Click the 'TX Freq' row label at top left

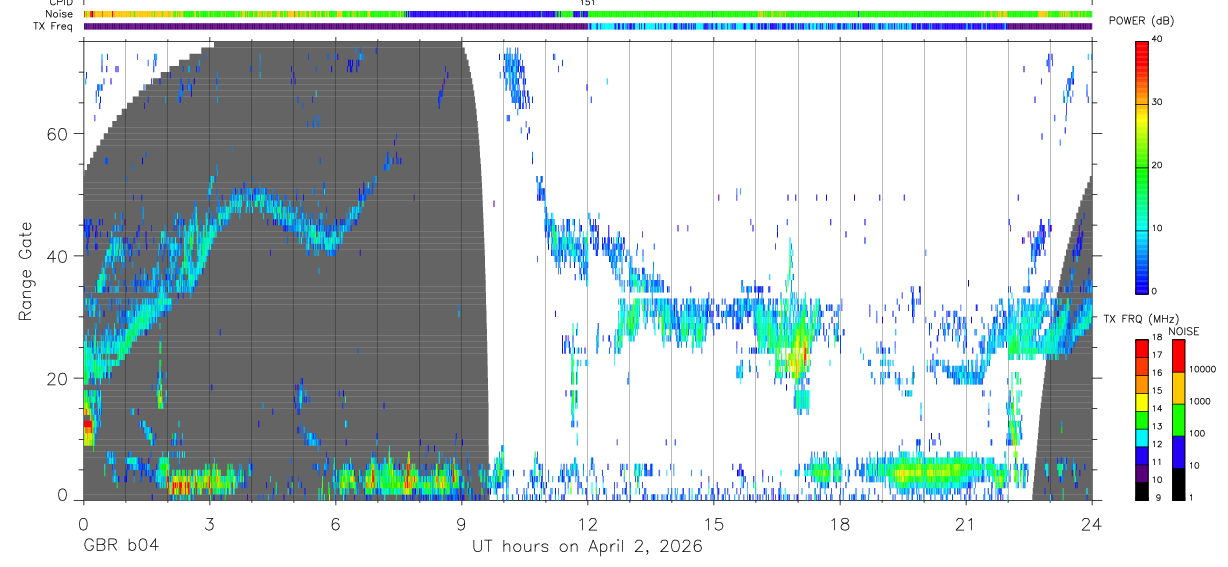tap(54, 26)
